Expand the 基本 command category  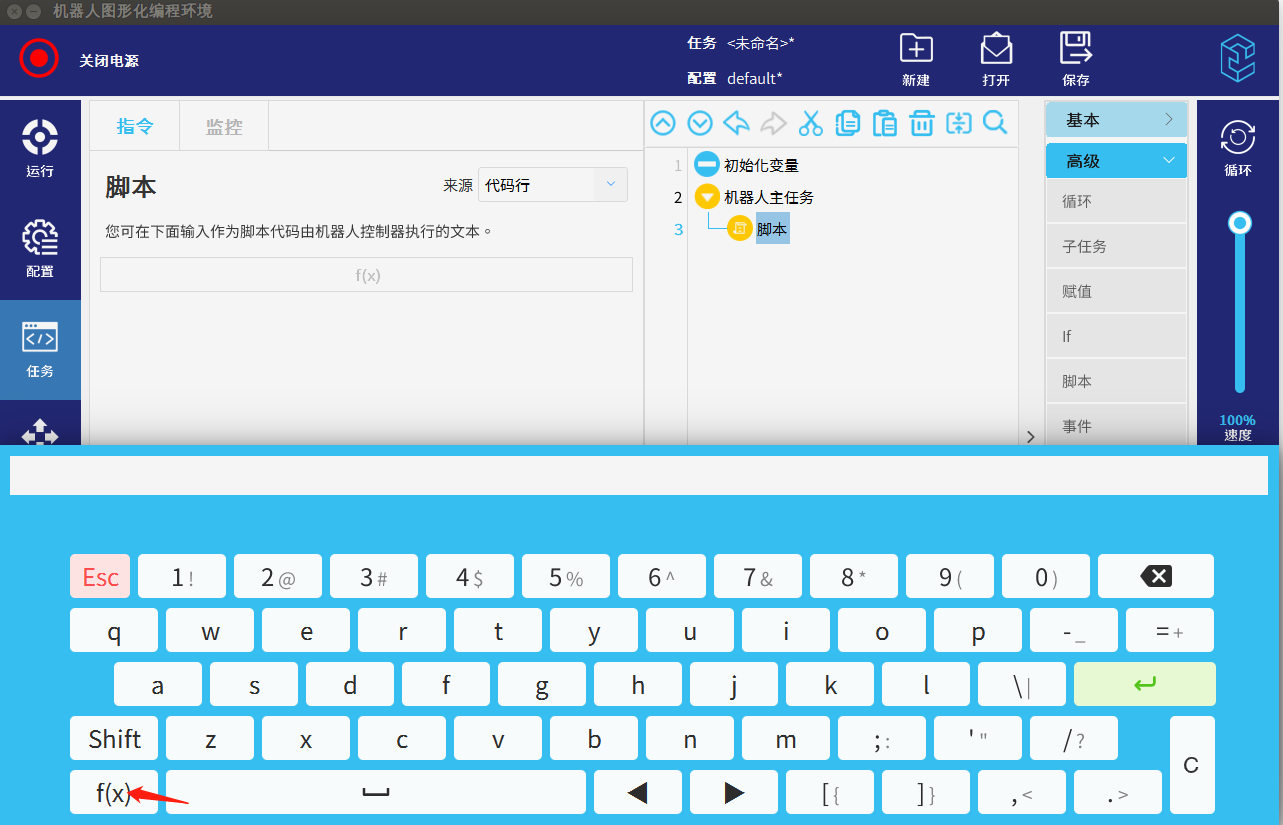click(x=1116, y=120)
